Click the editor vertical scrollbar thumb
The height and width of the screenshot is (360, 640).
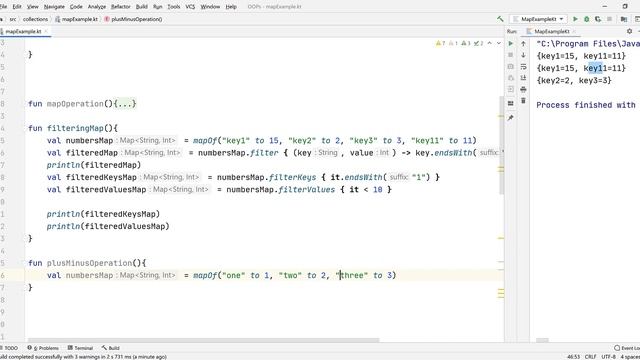pyautogui.click(x=501, y=145)
